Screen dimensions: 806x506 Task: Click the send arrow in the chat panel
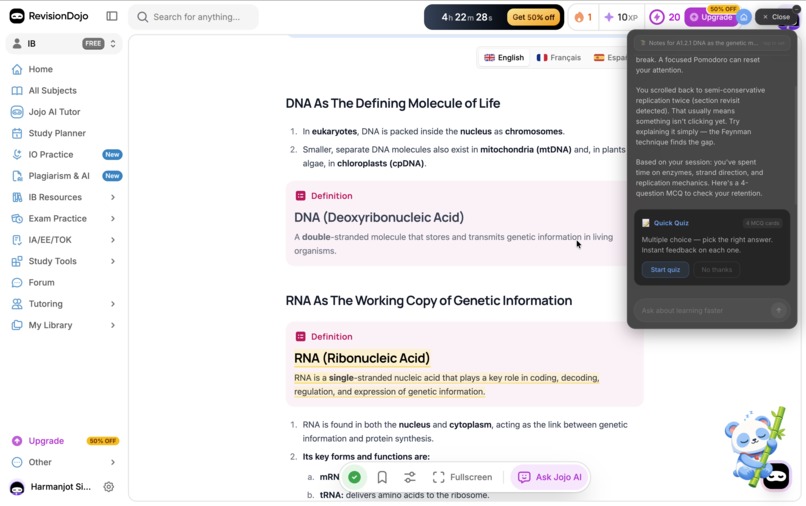point(778,310)
